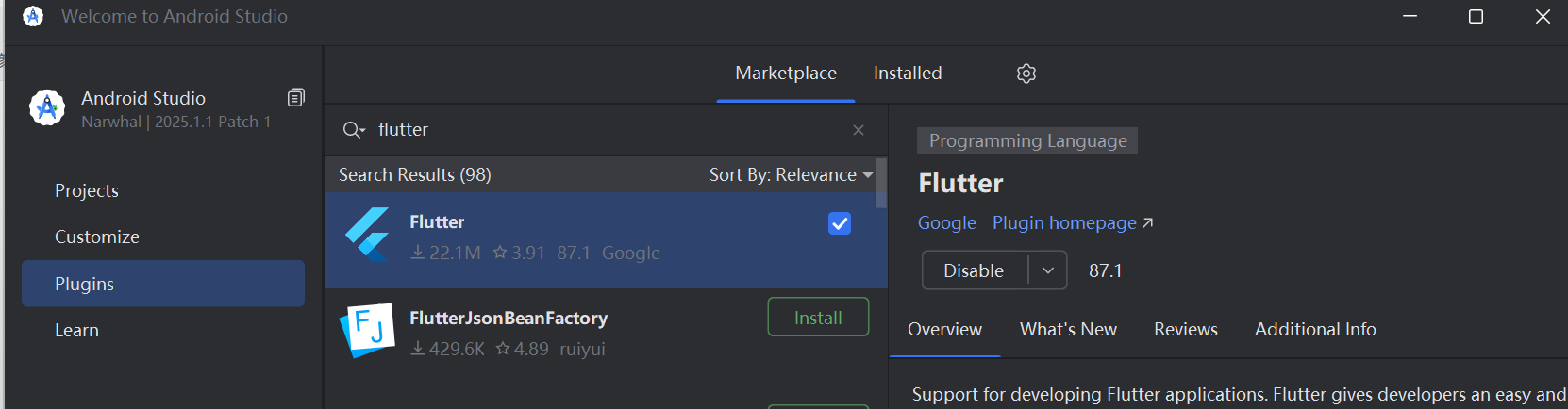Open the Plugin homepage link
The image size is (1568, 409).
(x=1073, y=223)
